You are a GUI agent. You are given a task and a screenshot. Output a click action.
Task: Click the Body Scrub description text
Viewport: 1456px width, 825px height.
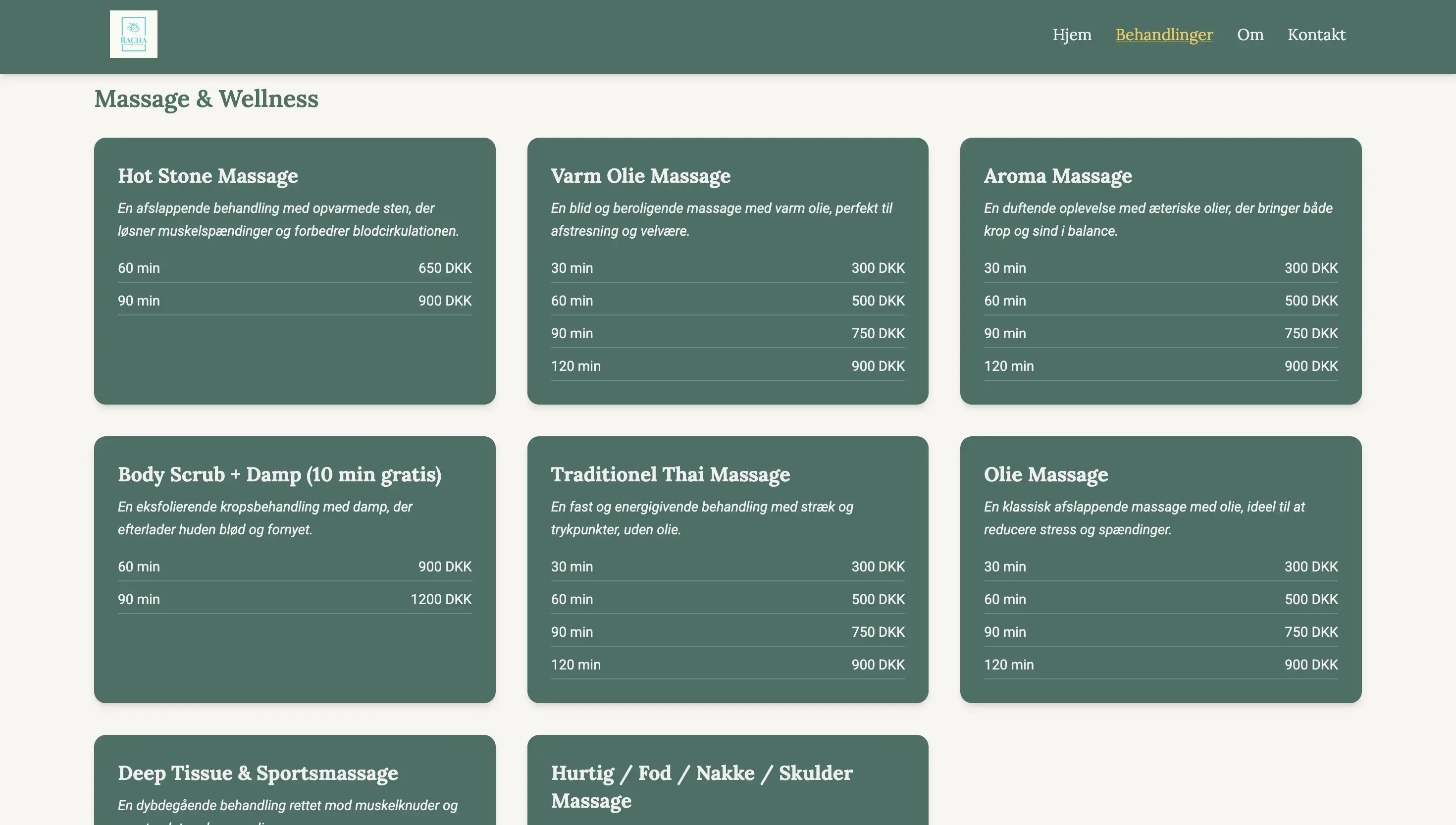pos(265,518)
